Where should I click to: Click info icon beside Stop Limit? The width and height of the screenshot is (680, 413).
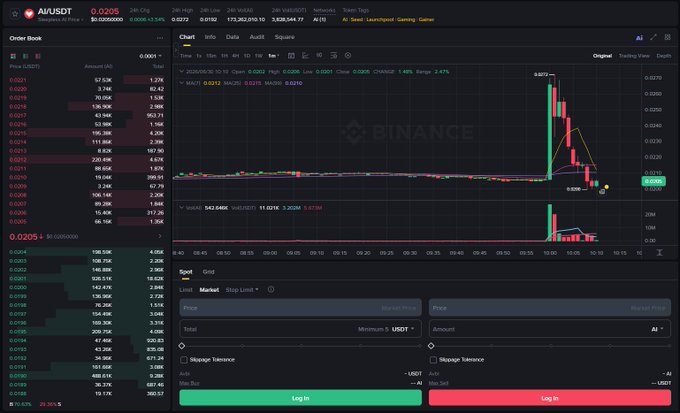(271, 289)
